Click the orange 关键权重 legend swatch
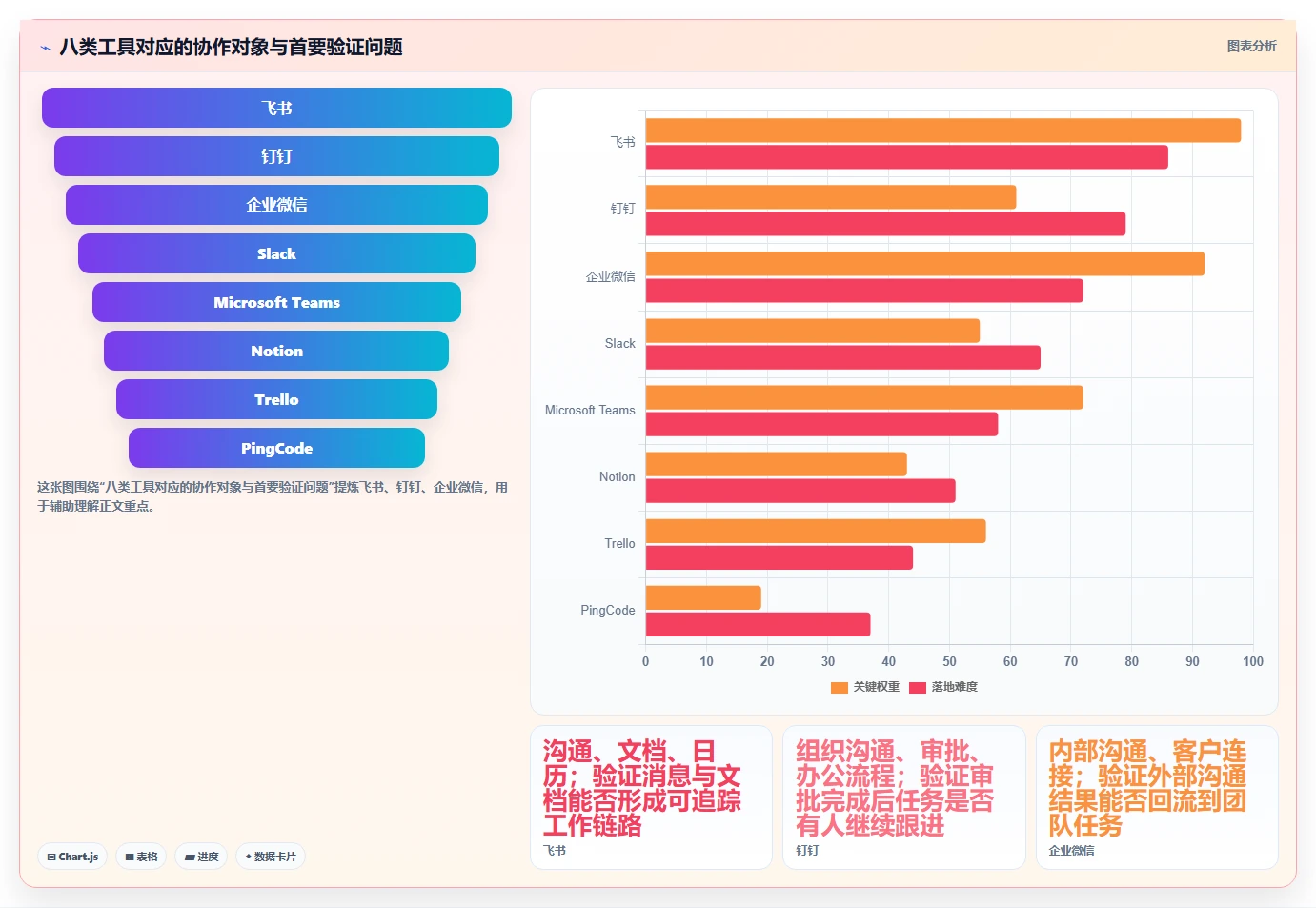Image resolution: width=1316 pixels, height=908 pixels. pos(840,688)
